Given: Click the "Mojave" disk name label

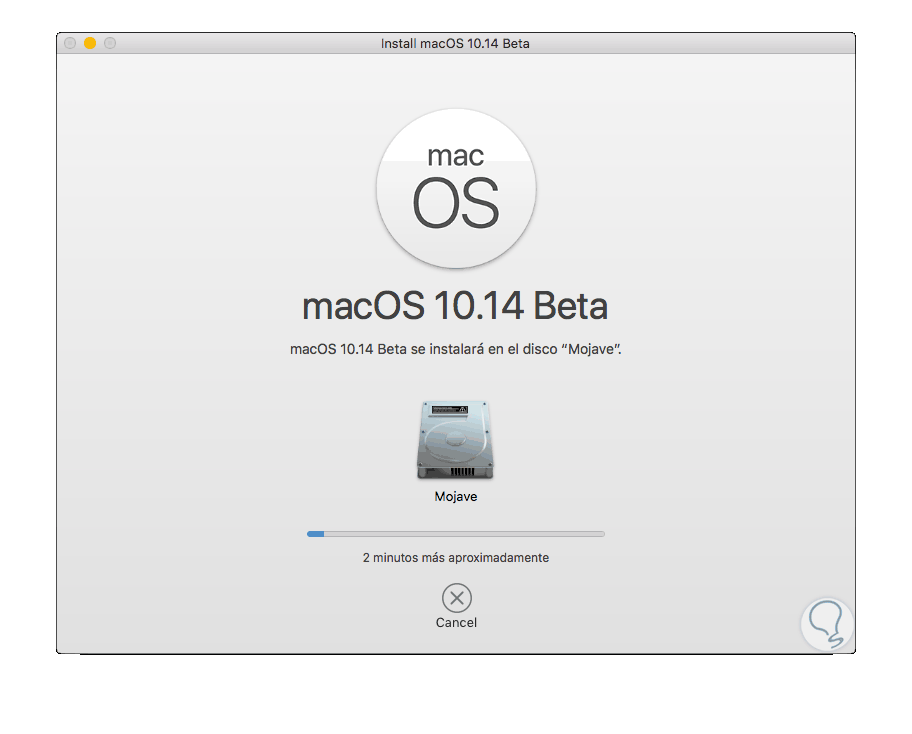Looking at the screenshot, I should coord(456,496).
